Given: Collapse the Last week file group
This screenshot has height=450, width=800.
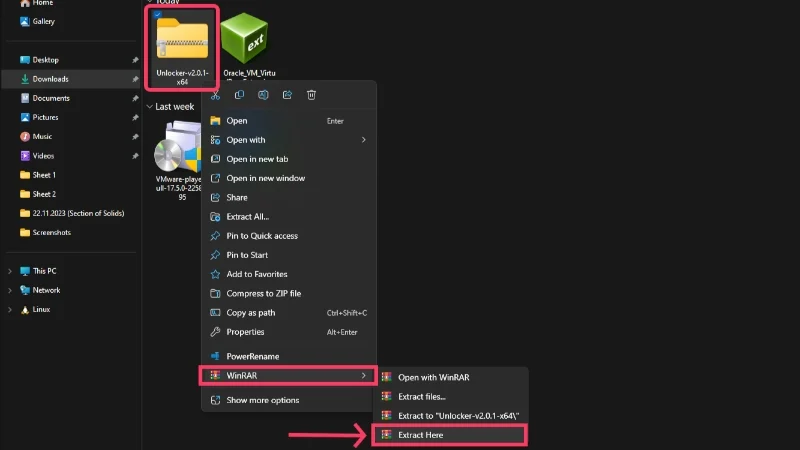Looking at the screenshot, I should click(150, 107).
